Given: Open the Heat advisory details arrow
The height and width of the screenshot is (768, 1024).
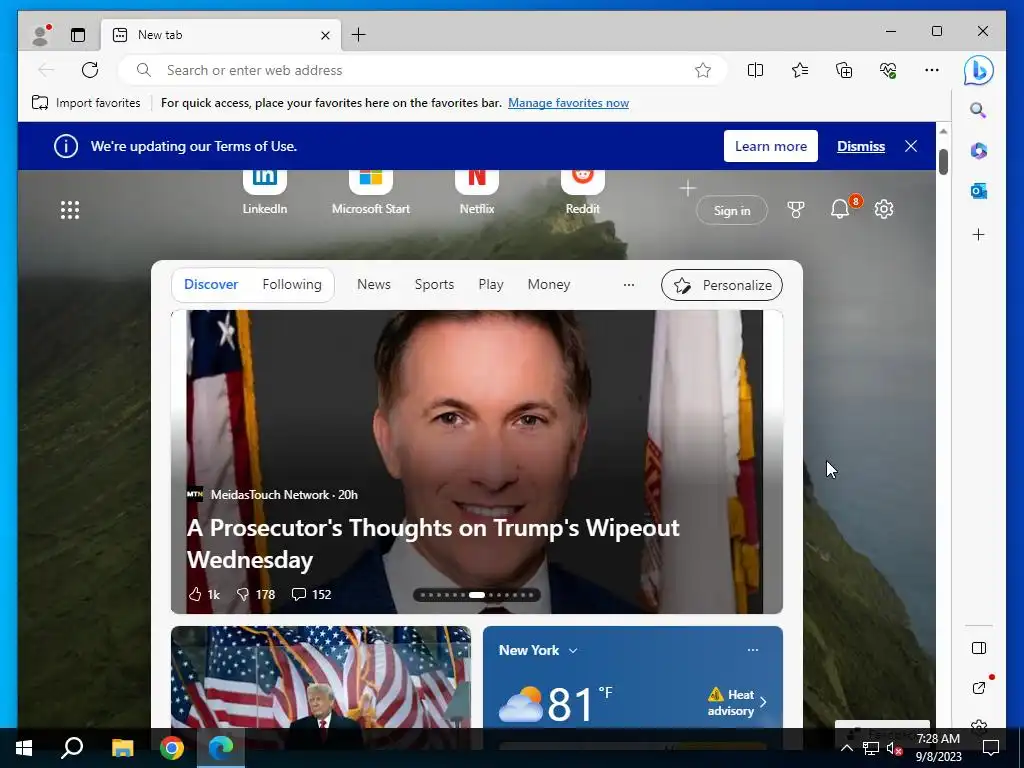Looking at the screenshot, I should (763, 703).
